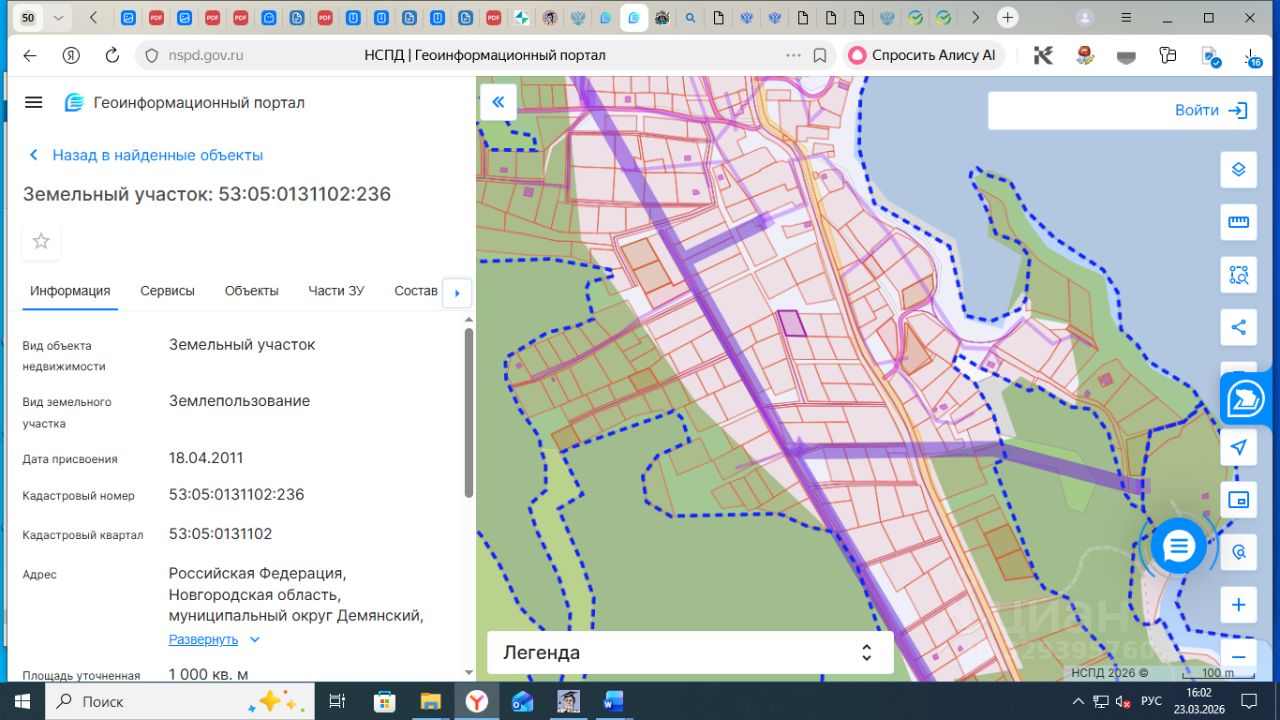The height and width of the screenshot is (720, 1280).
Task: Click the Войти login button
Action: coord(1211,111)
